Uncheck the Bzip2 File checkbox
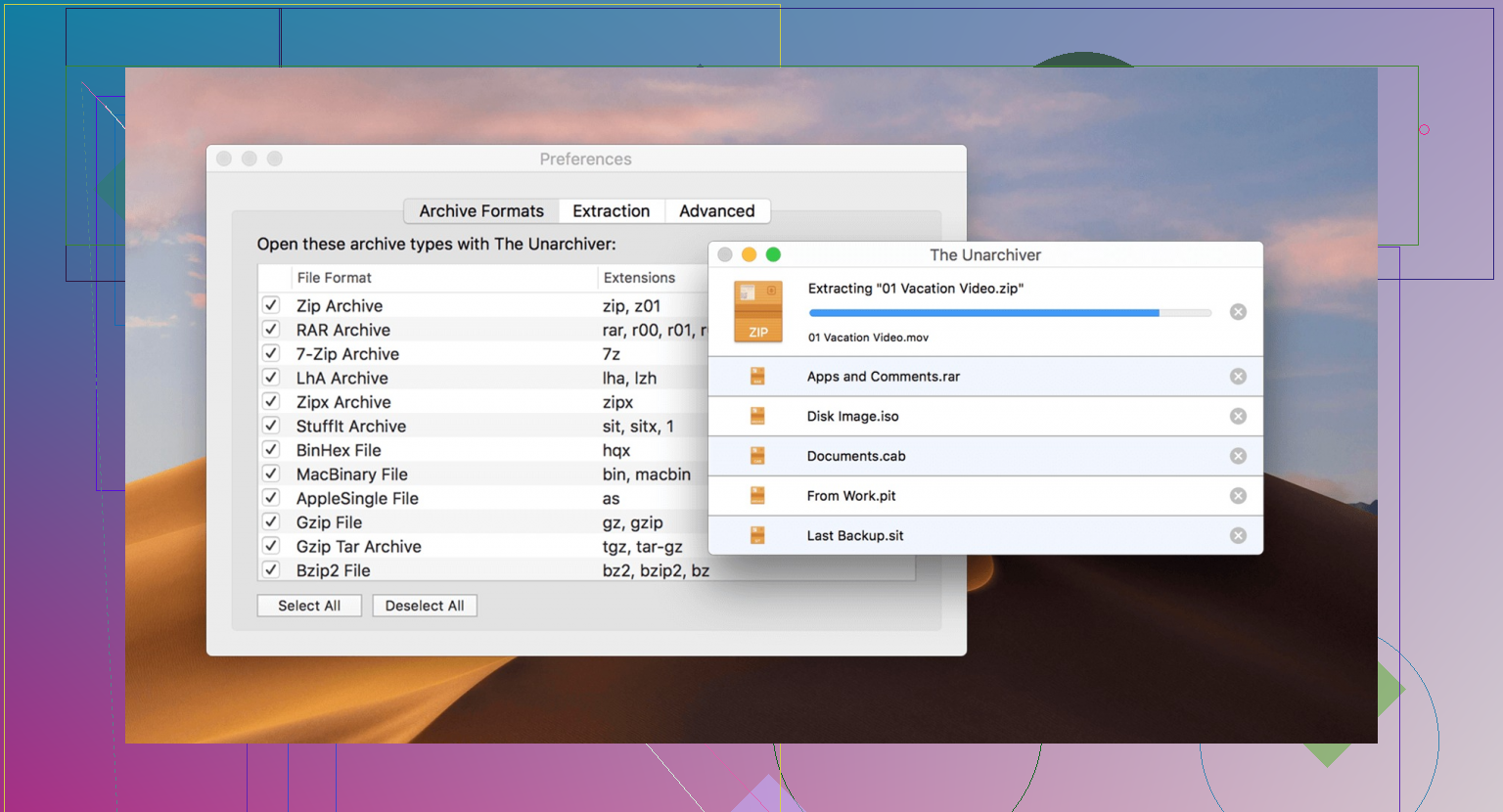Image resolution: width=1503 pixels, height=812 pixels. pos(272,569)
